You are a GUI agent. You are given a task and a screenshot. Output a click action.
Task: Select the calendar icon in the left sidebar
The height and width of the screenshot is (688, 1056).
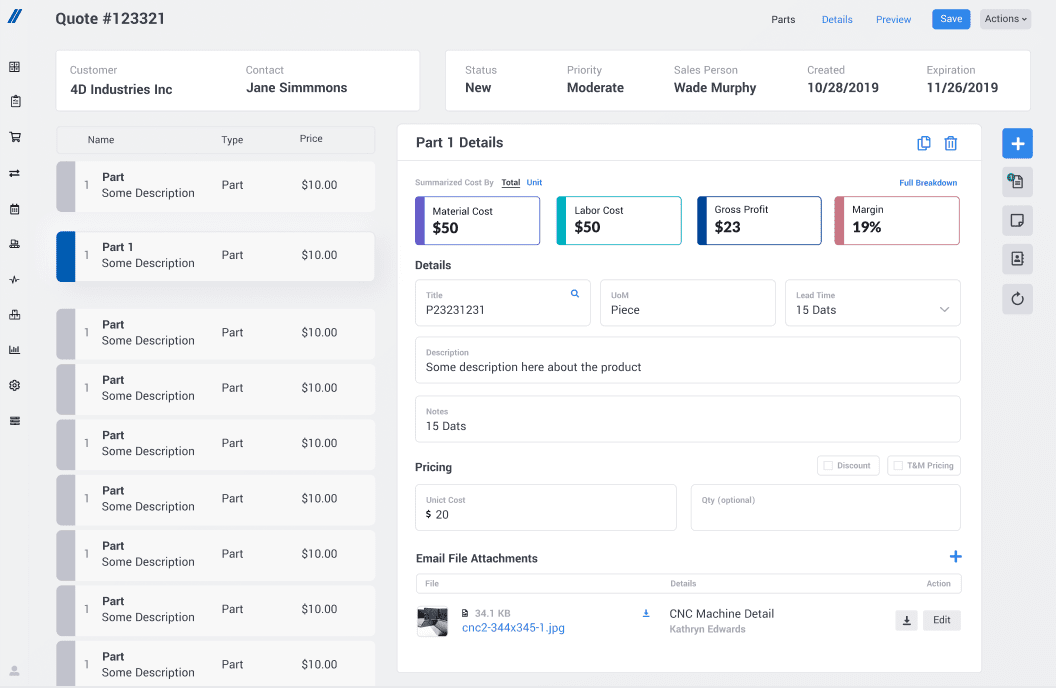pos(14,207)
